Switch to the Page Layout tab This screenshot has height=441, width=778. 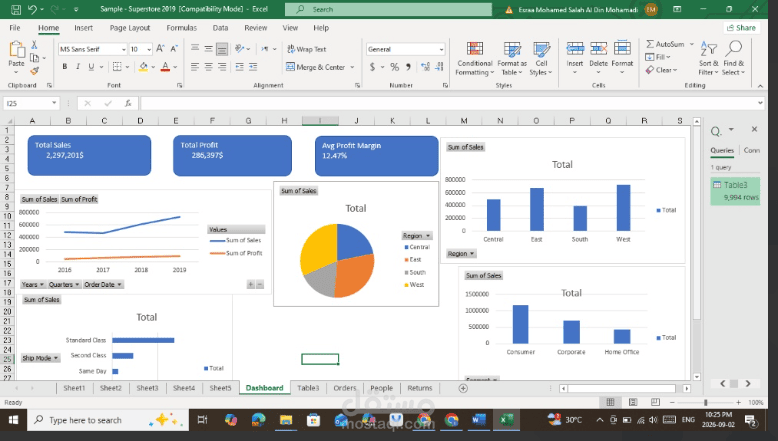(x=130, y=28)
